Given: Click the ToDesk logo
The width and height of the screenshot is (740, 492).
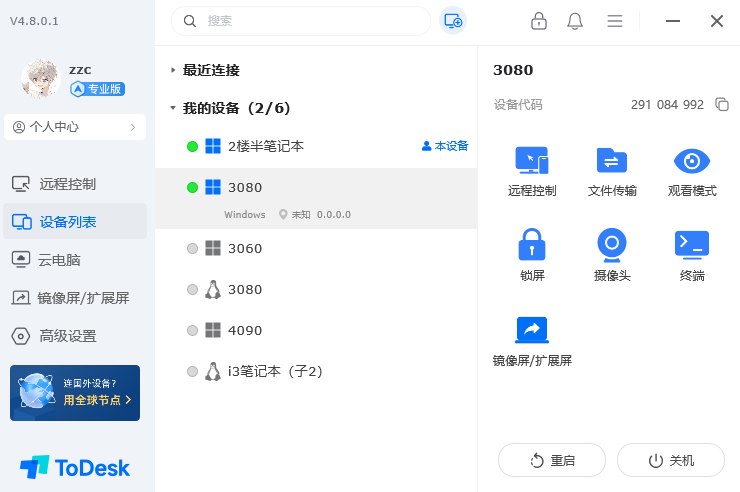Looking at the screenshot, I should point(75,467).
